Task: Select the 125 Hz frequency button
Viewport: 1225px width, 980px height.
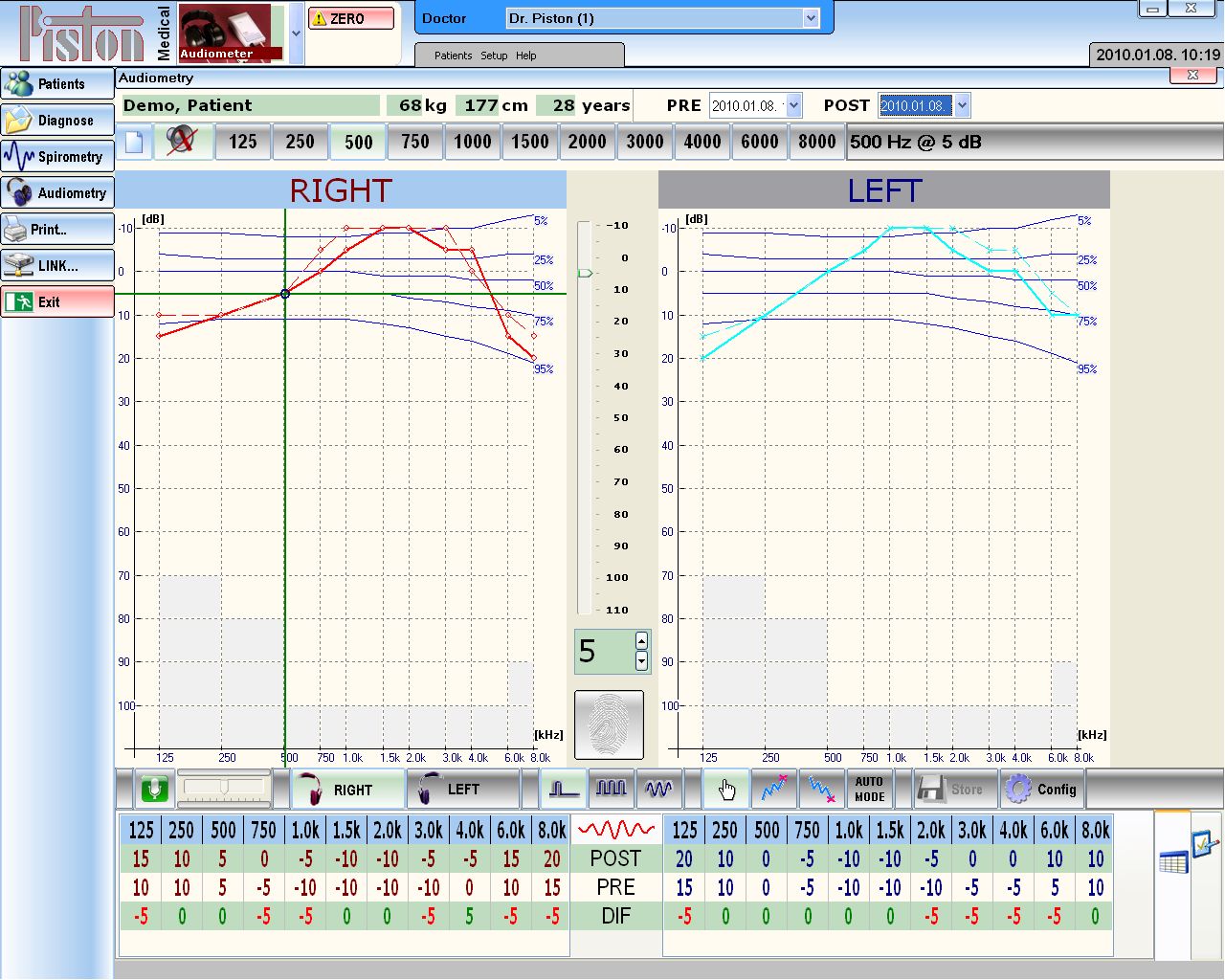Action: (x=243, y=142)
